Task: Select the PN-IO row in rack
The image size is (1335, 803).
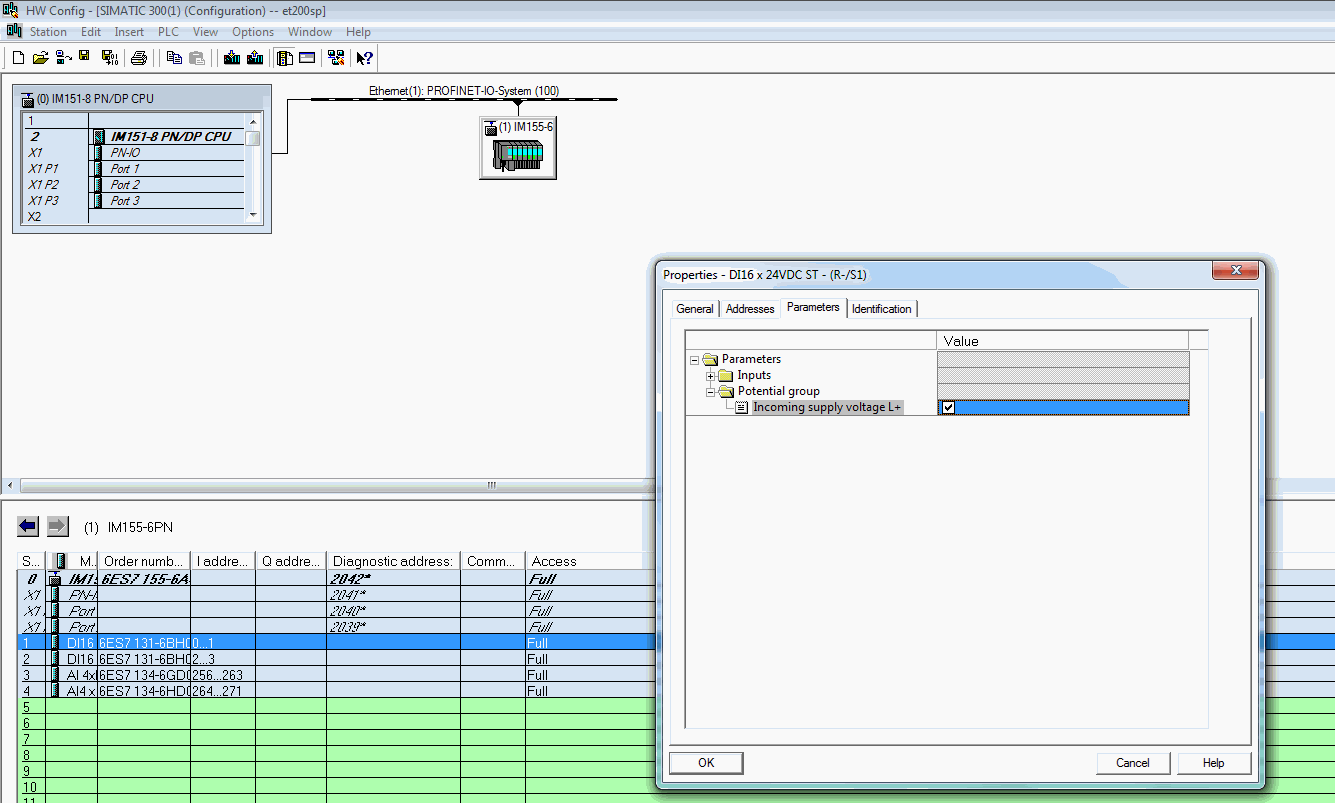Action: [134, 153]
